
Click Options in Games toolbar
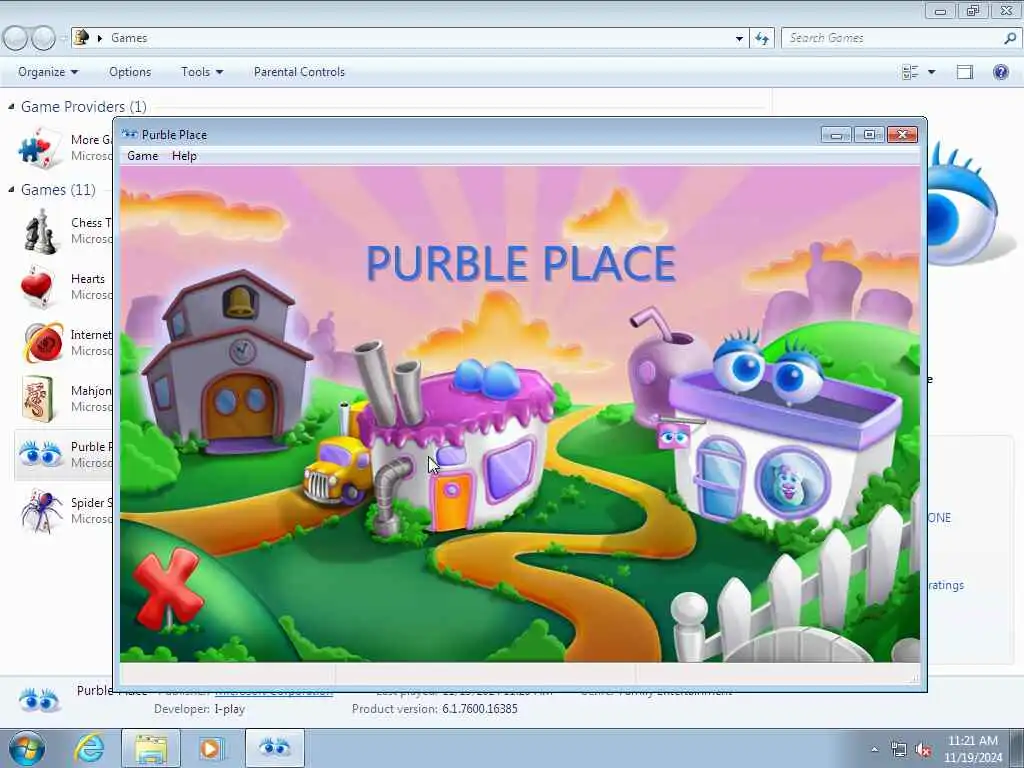130,72
